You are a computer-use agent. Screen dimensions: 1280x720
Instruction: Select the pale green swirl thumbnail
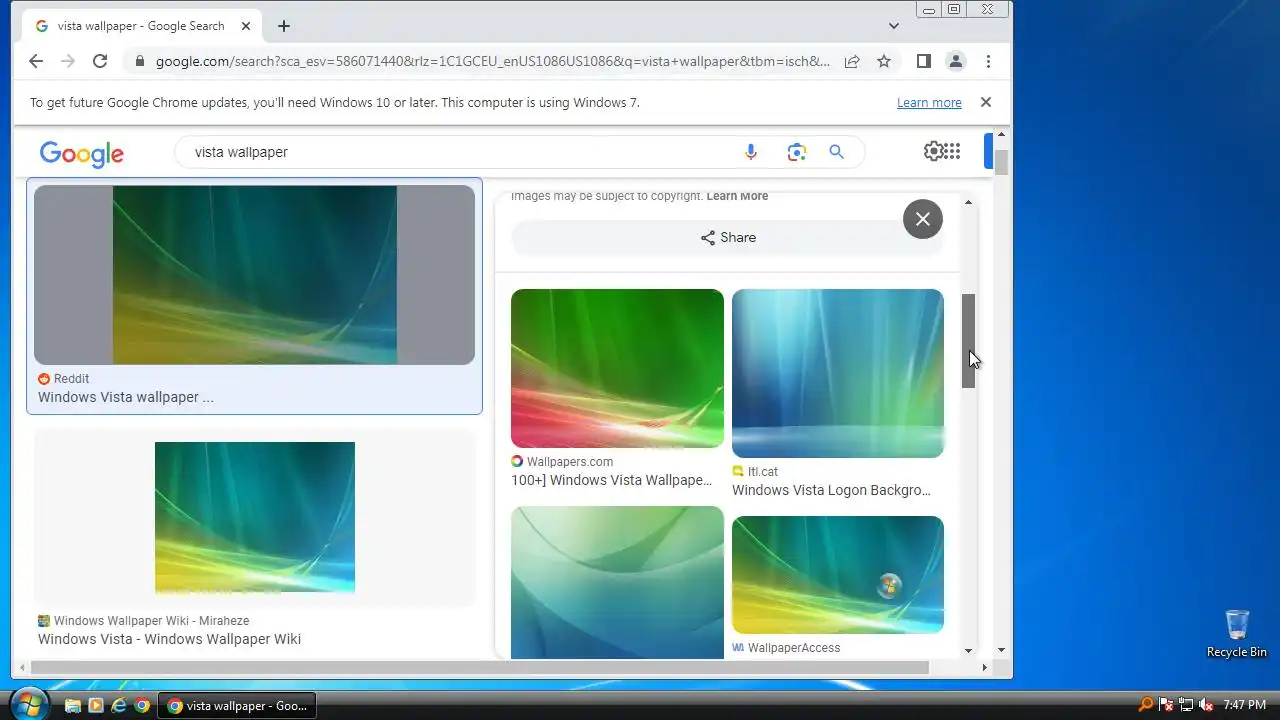coord(617,582)
